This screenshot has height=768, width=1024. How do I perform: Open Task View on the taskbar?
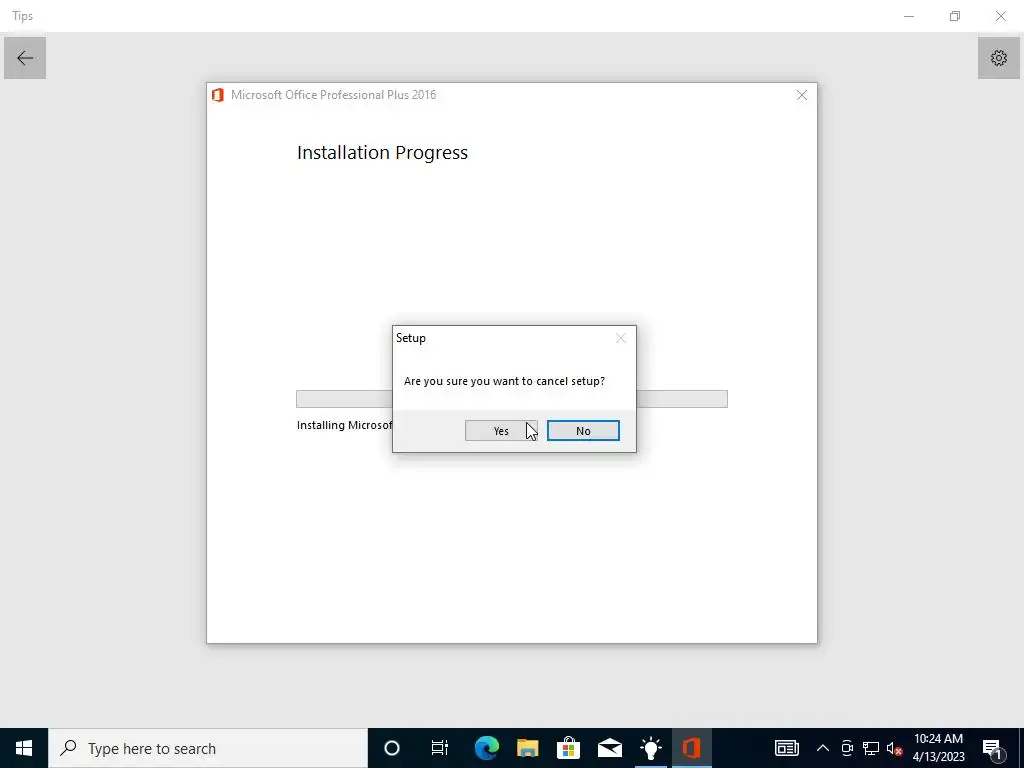click(x=440, y=748)
